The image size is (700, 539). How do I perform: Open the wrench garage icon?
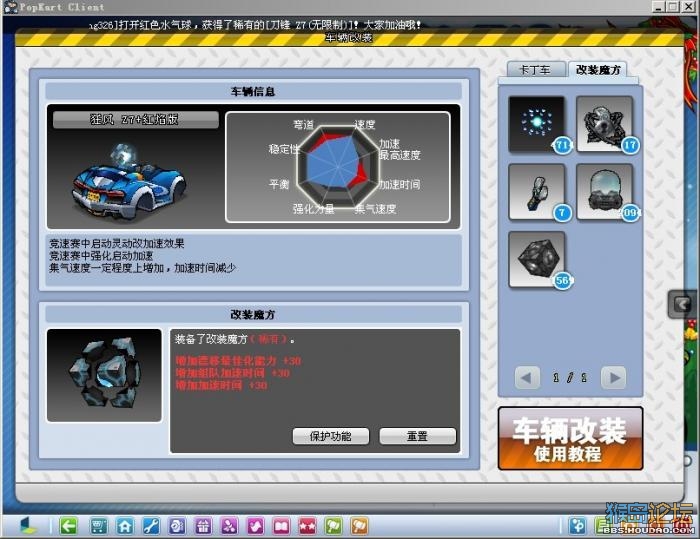pyautogui.click(x=151, y=526)
